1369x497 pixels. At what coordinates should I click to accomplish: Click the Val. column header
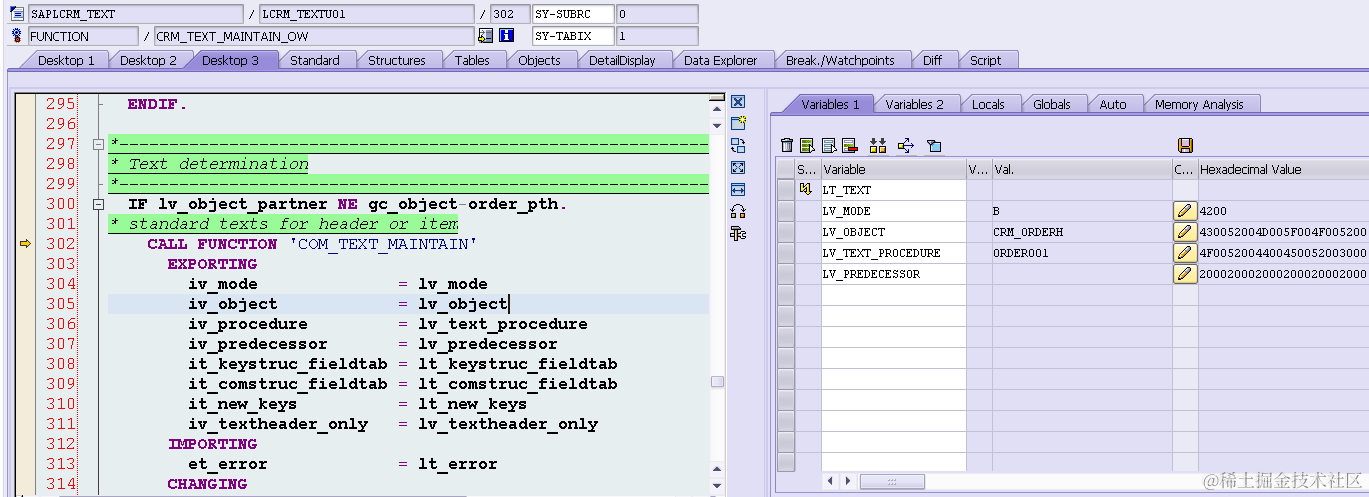[1081, 169]
